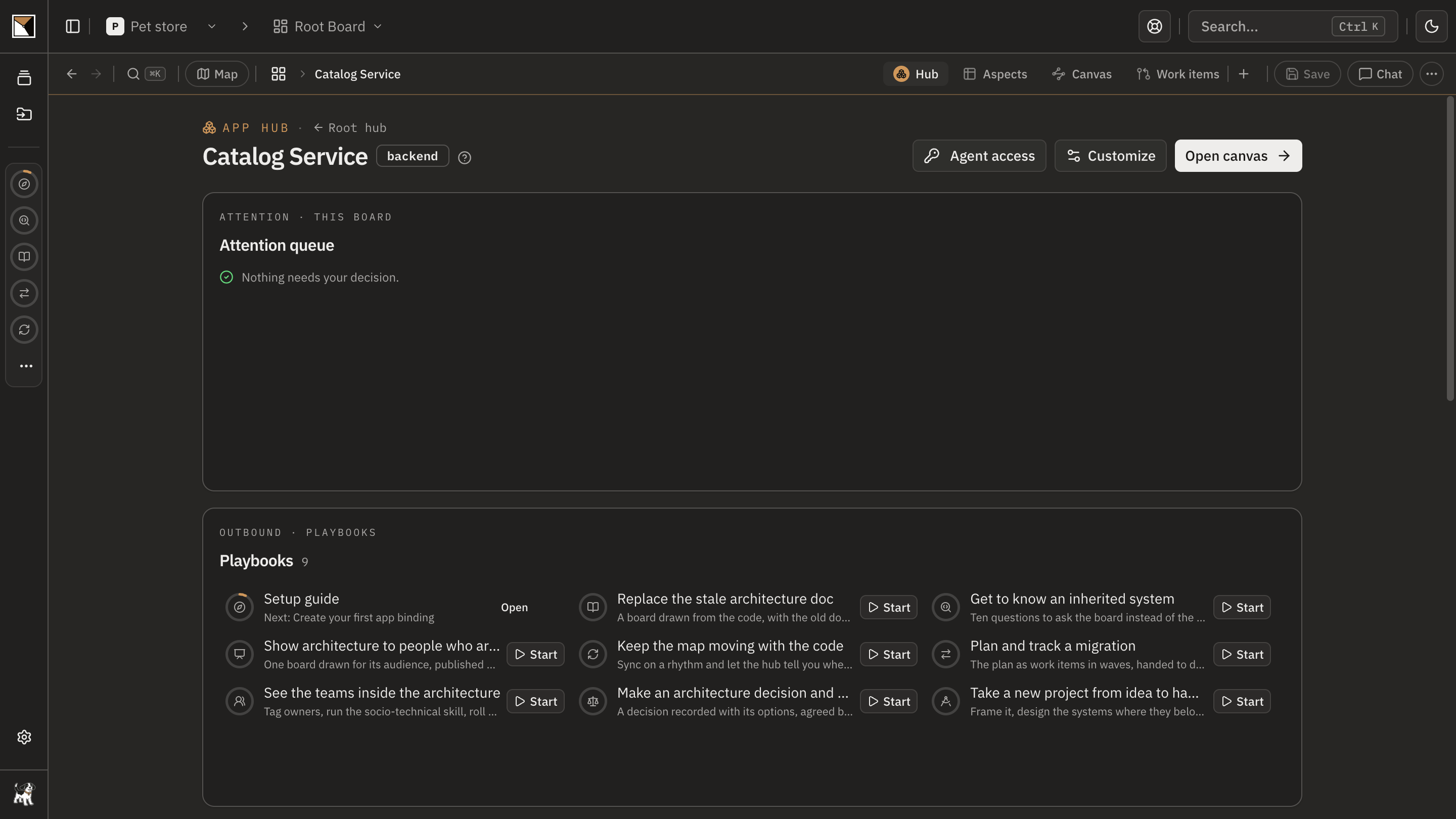Click the breadcrumb chevron after Pet store
Screen dimensions: 1456x819
tap(245, 27)
